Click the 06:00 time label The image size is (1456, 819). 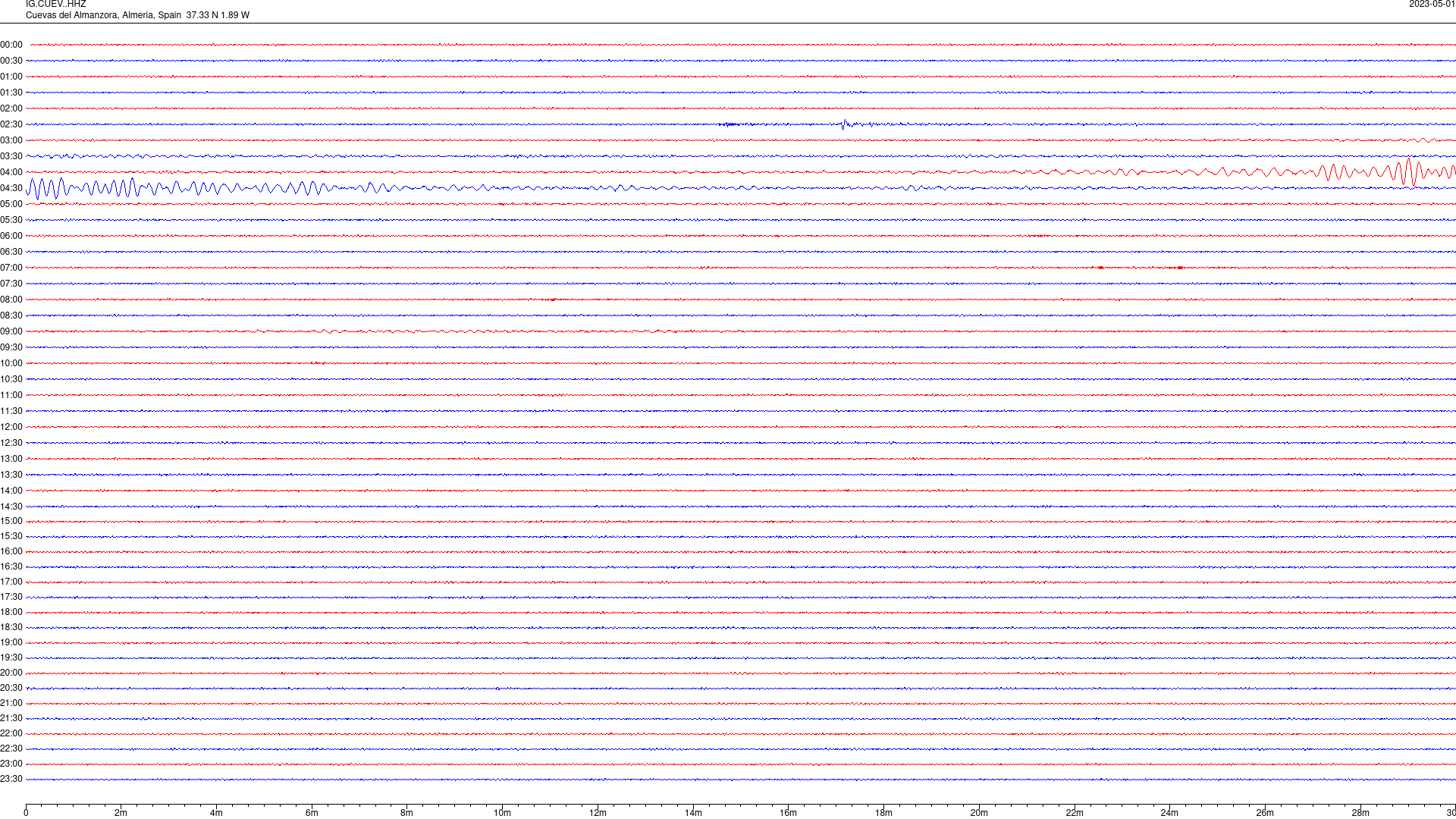click(11, 236)
